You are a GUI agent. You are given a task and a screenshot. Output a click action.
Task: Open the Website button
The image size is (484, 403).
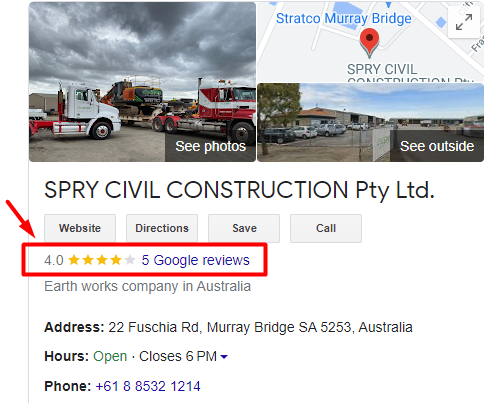point(80,228)
